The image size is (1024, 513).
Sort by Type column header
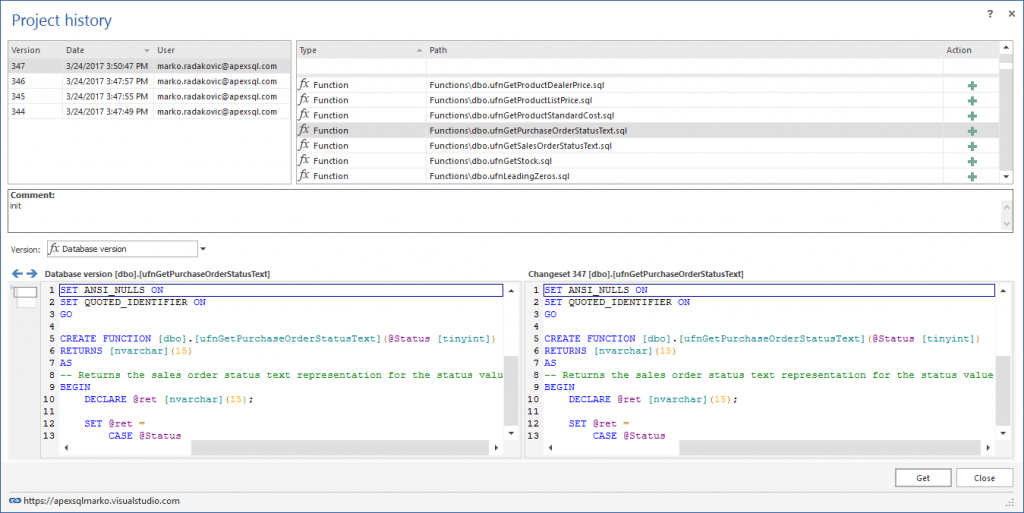click(x=308, y=50)
